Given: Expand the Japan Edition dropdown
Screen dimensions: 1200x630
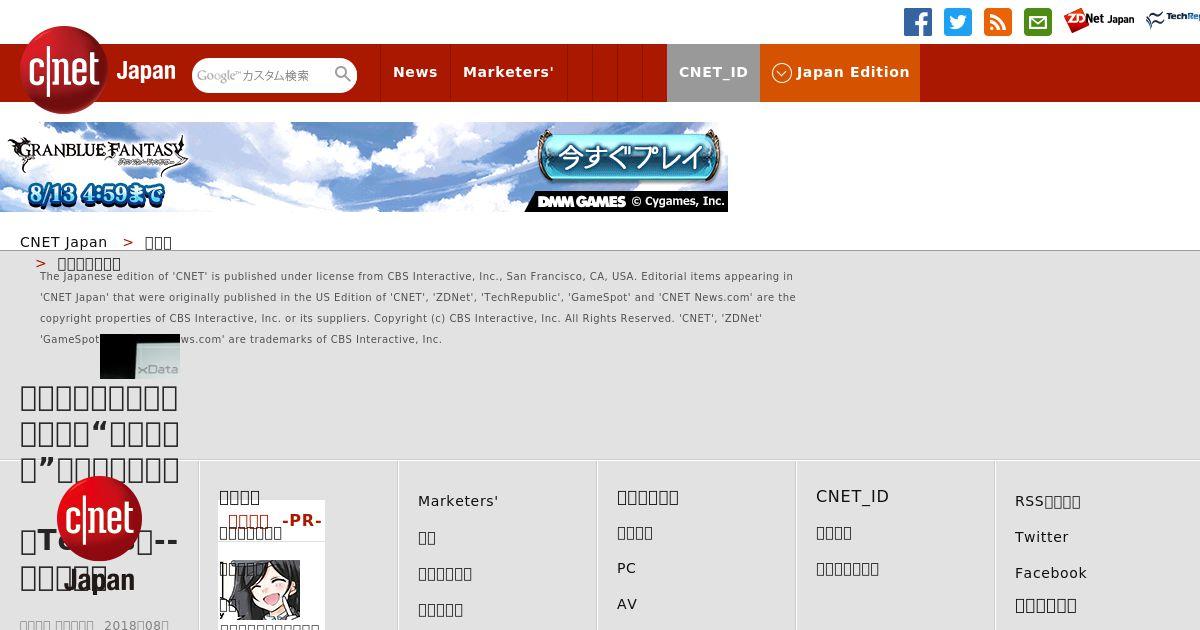Looking at the screenshot, I should (840, 72).
